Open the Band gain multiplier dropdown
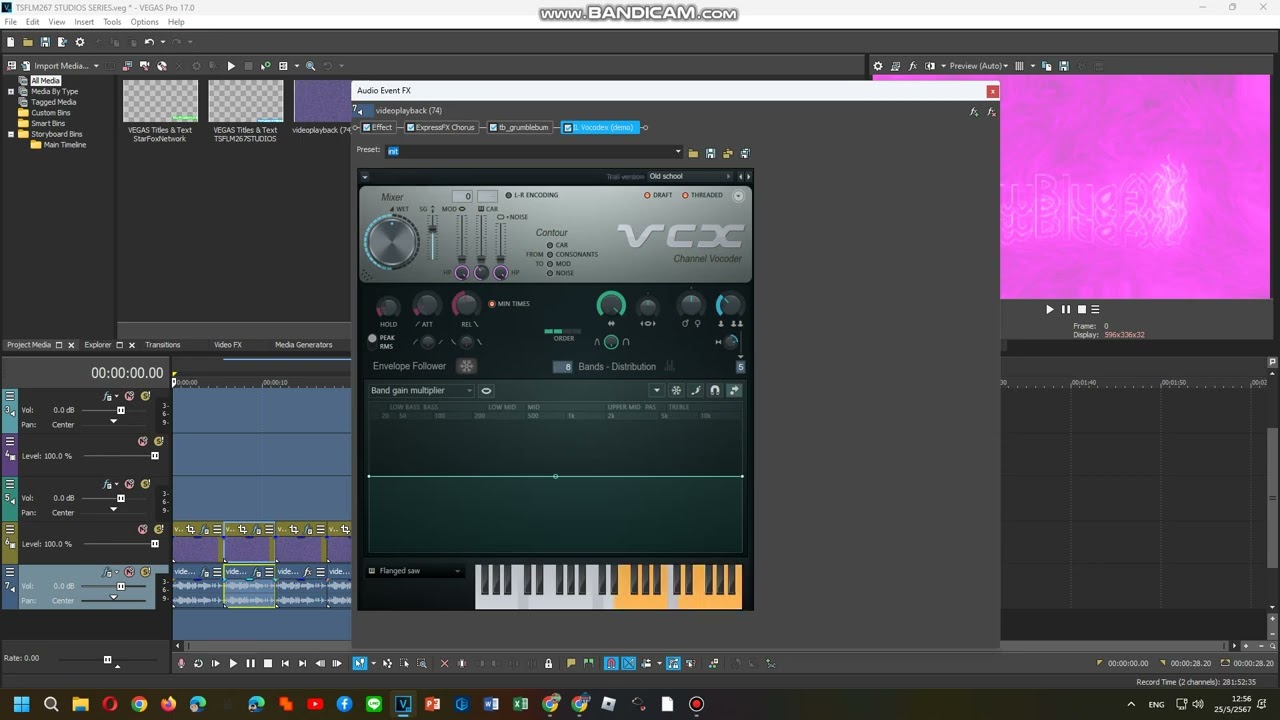1280x720 pixels. coord(421,390)
